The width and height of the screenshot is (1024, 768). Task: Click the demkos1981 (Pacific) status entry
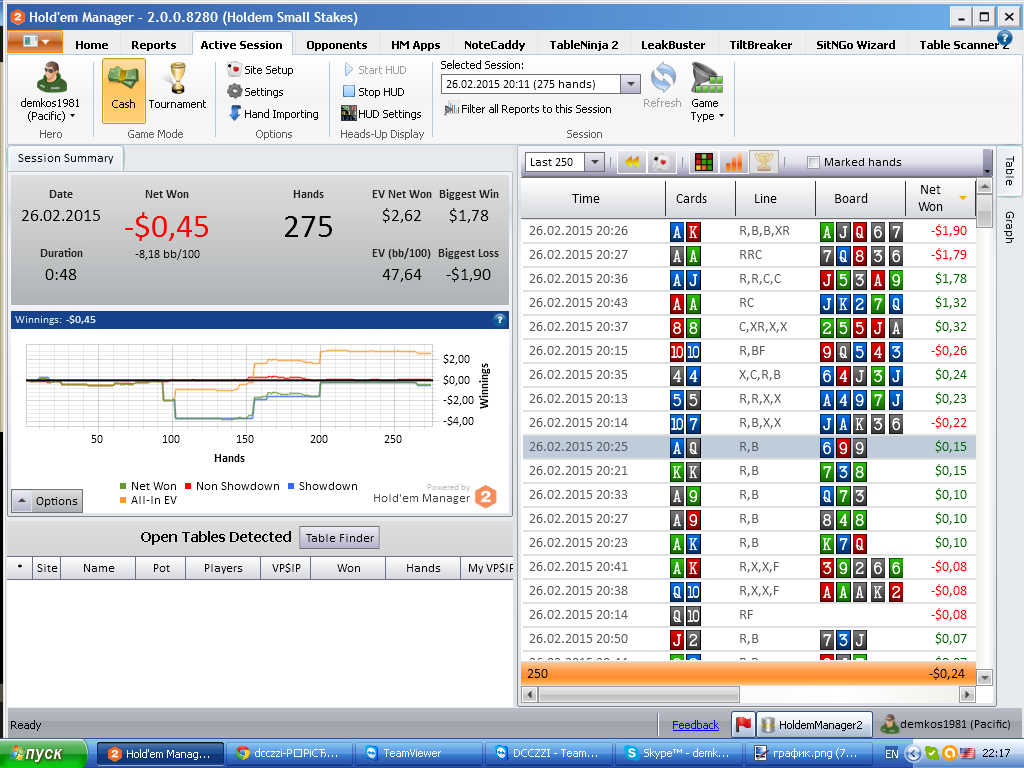click(946, 724)
